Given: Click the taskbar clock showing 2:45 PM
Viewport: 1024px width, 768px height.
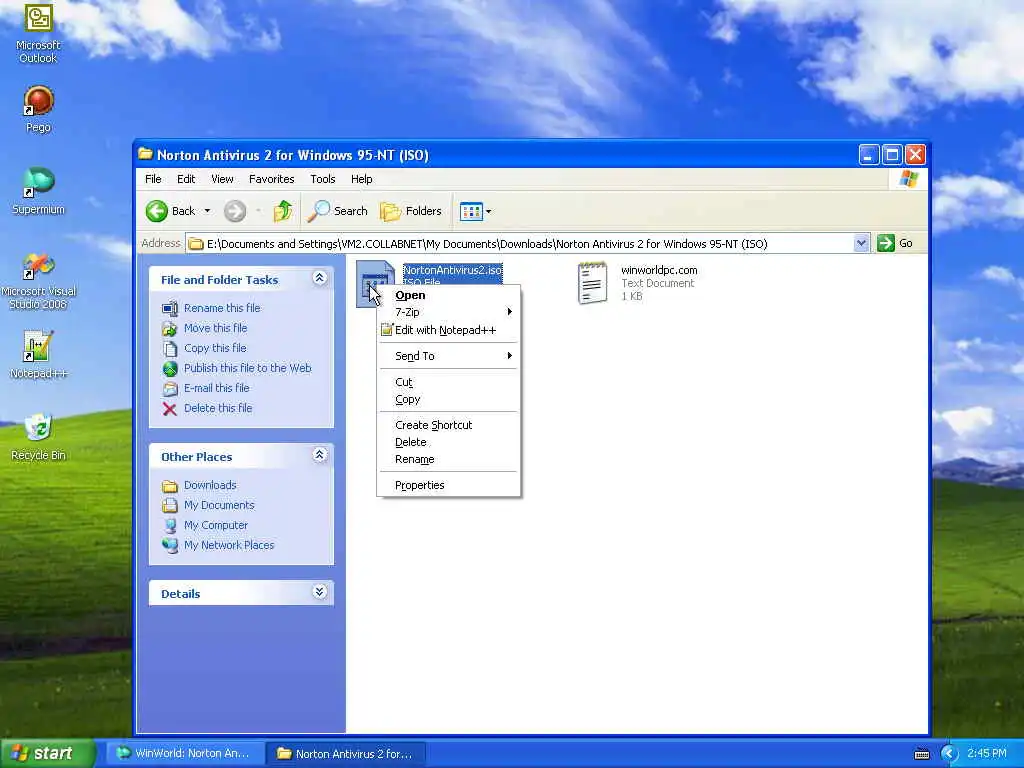Looking at the screenshot, I should coord(987,754).
